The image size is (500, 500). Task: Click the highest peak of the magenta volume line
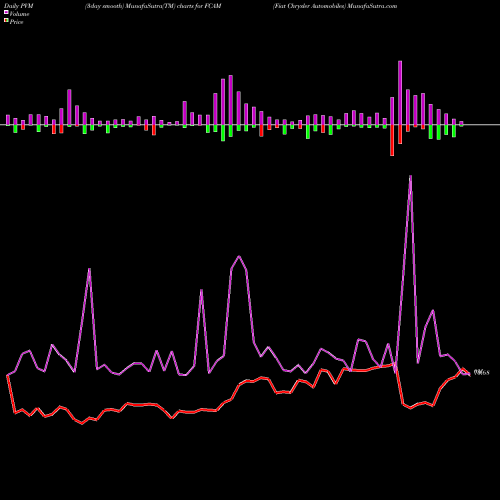point(410,176)
